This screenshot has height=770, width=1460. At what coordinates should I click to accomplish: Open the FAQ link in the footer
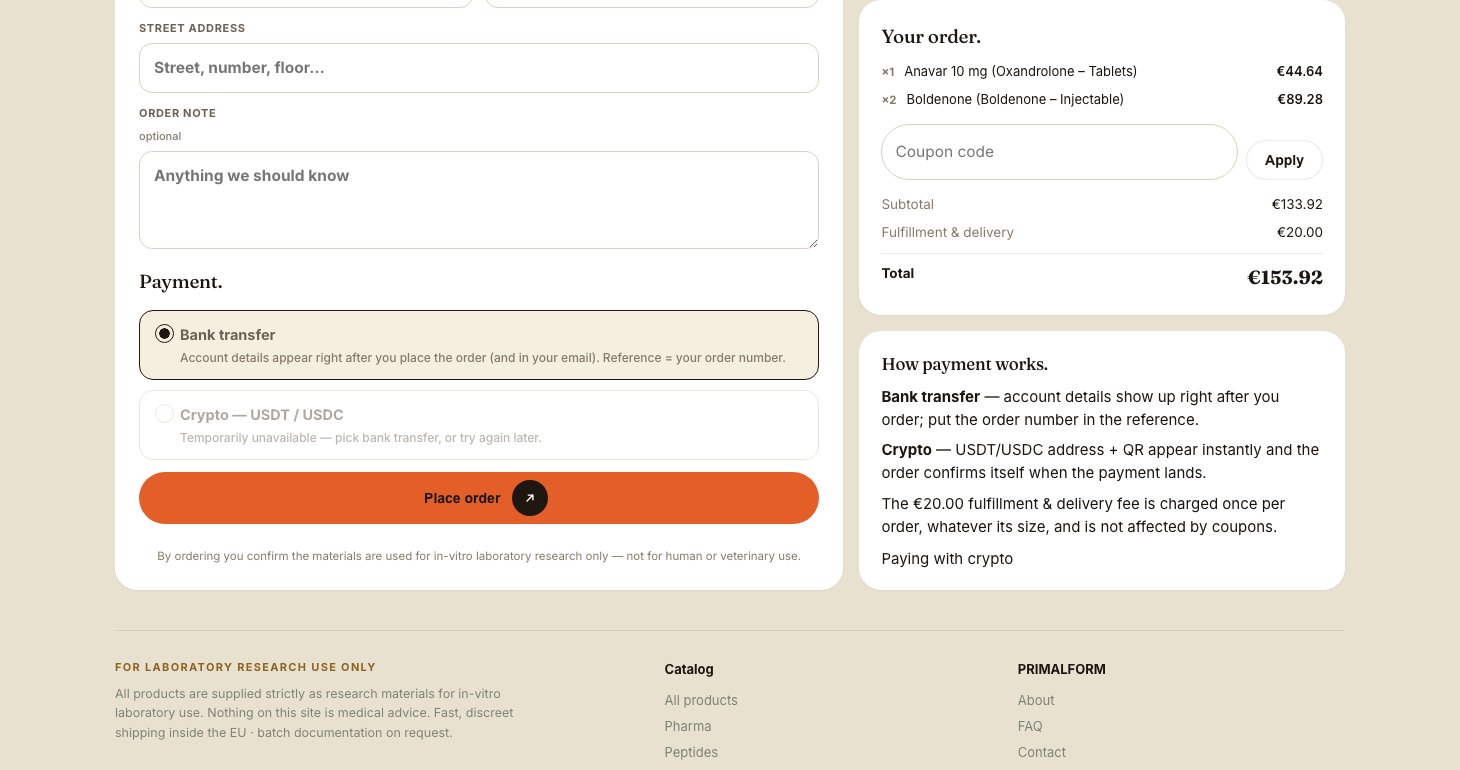[1030, 726]
